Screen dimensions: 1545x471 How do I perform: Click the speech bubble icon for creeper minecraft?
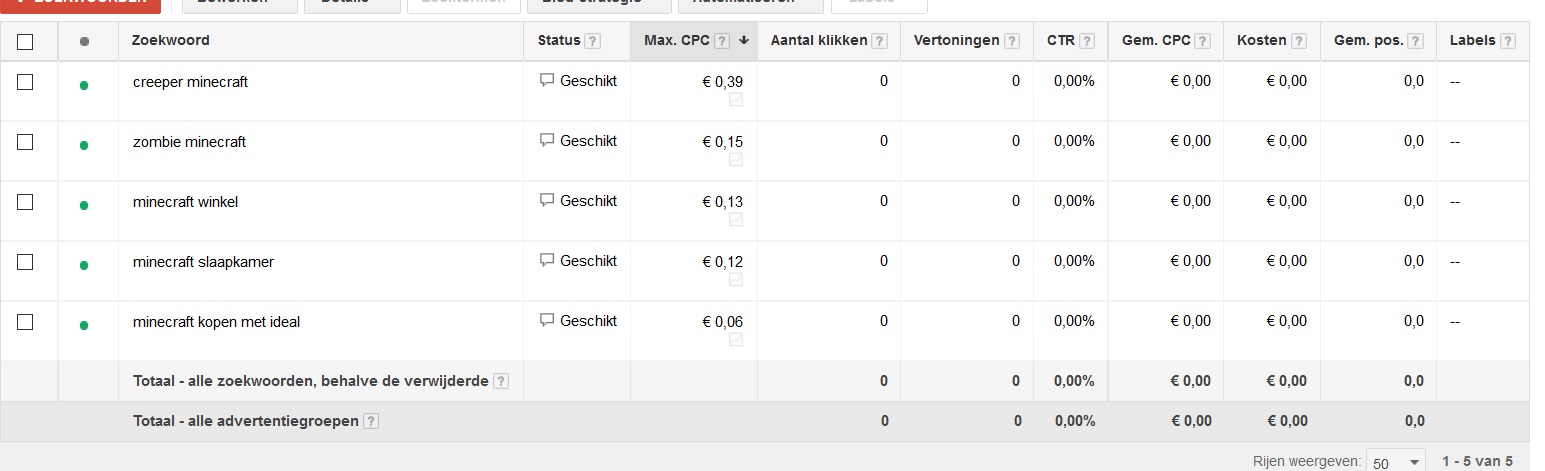click(x=547, y=80)
